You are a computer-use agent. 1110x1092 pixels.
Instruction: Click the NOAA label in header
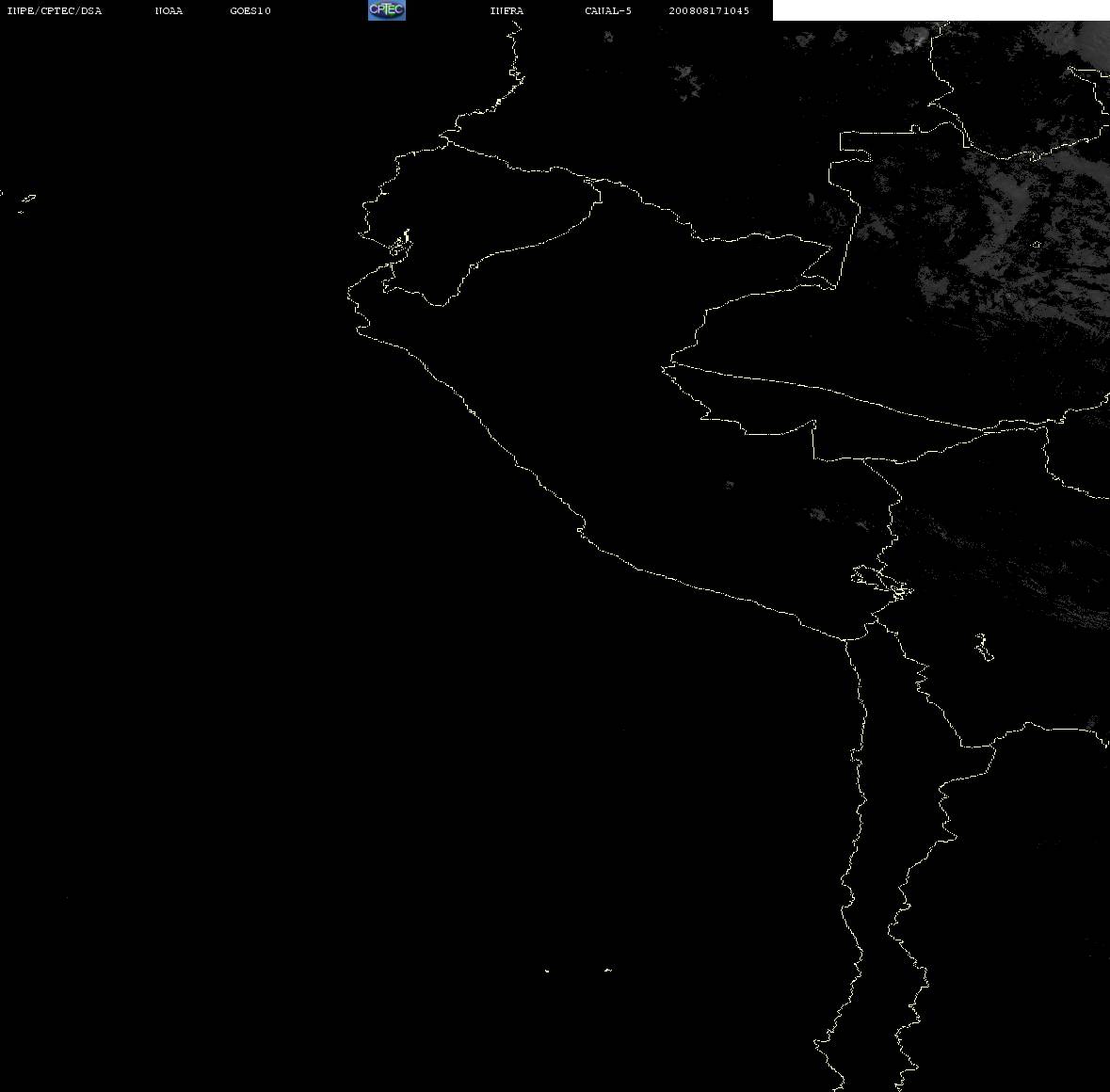(169, 10)
